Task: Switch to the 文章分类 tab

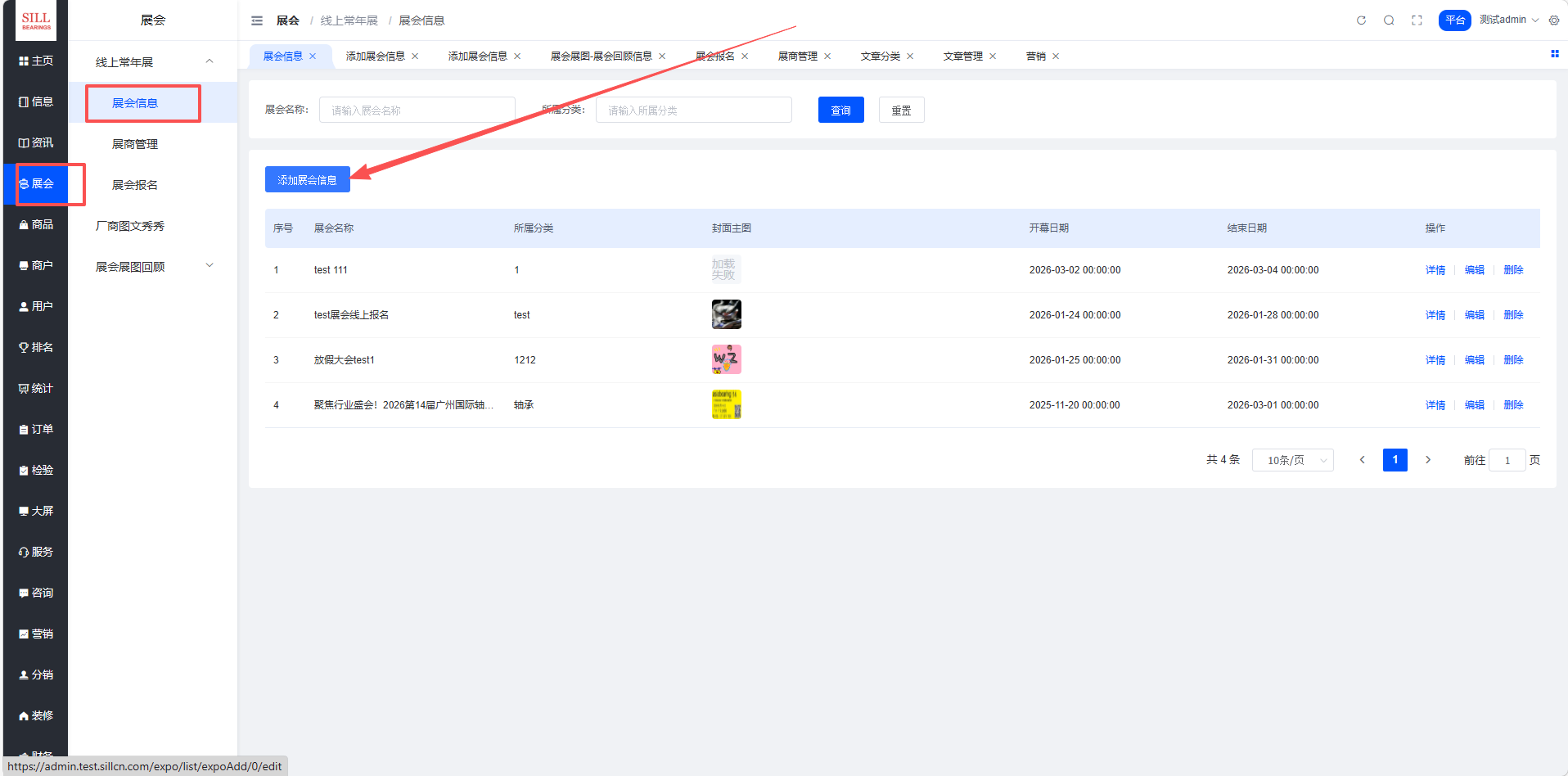Action: pyautogui.click(x=880, y=56)
